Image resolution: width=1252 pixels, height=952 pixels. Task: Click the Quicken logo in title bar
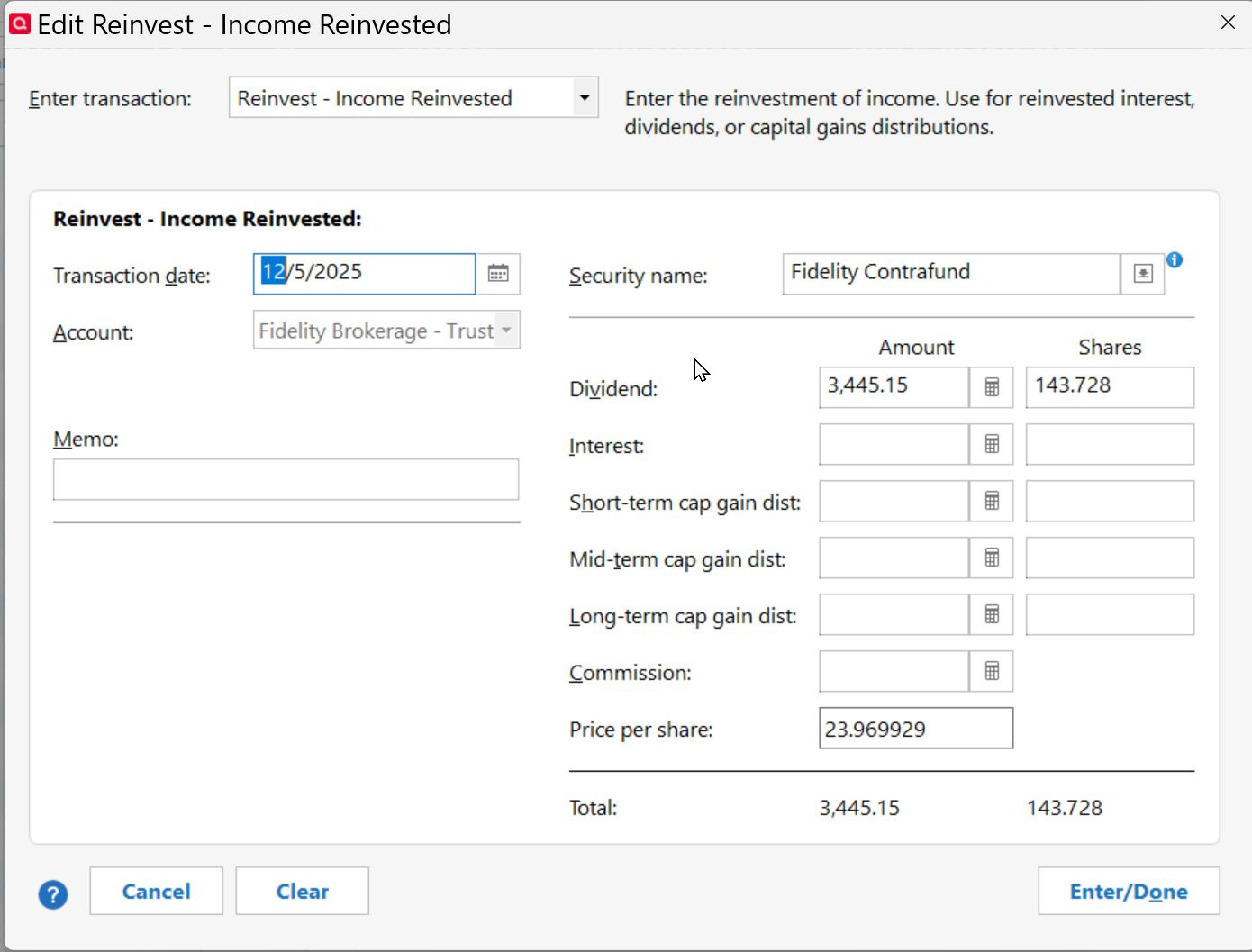coord(19,23)
